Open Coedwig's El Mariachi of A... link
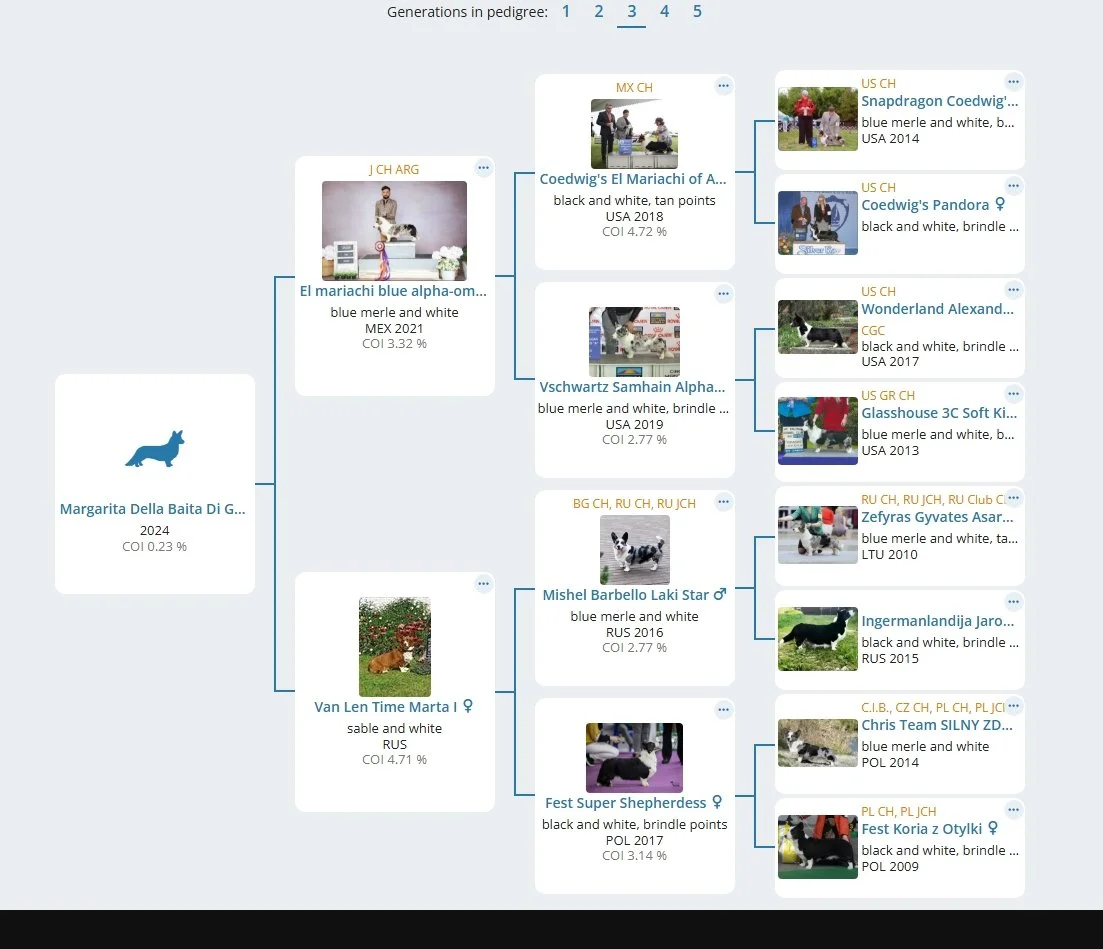 pos(633,179)
